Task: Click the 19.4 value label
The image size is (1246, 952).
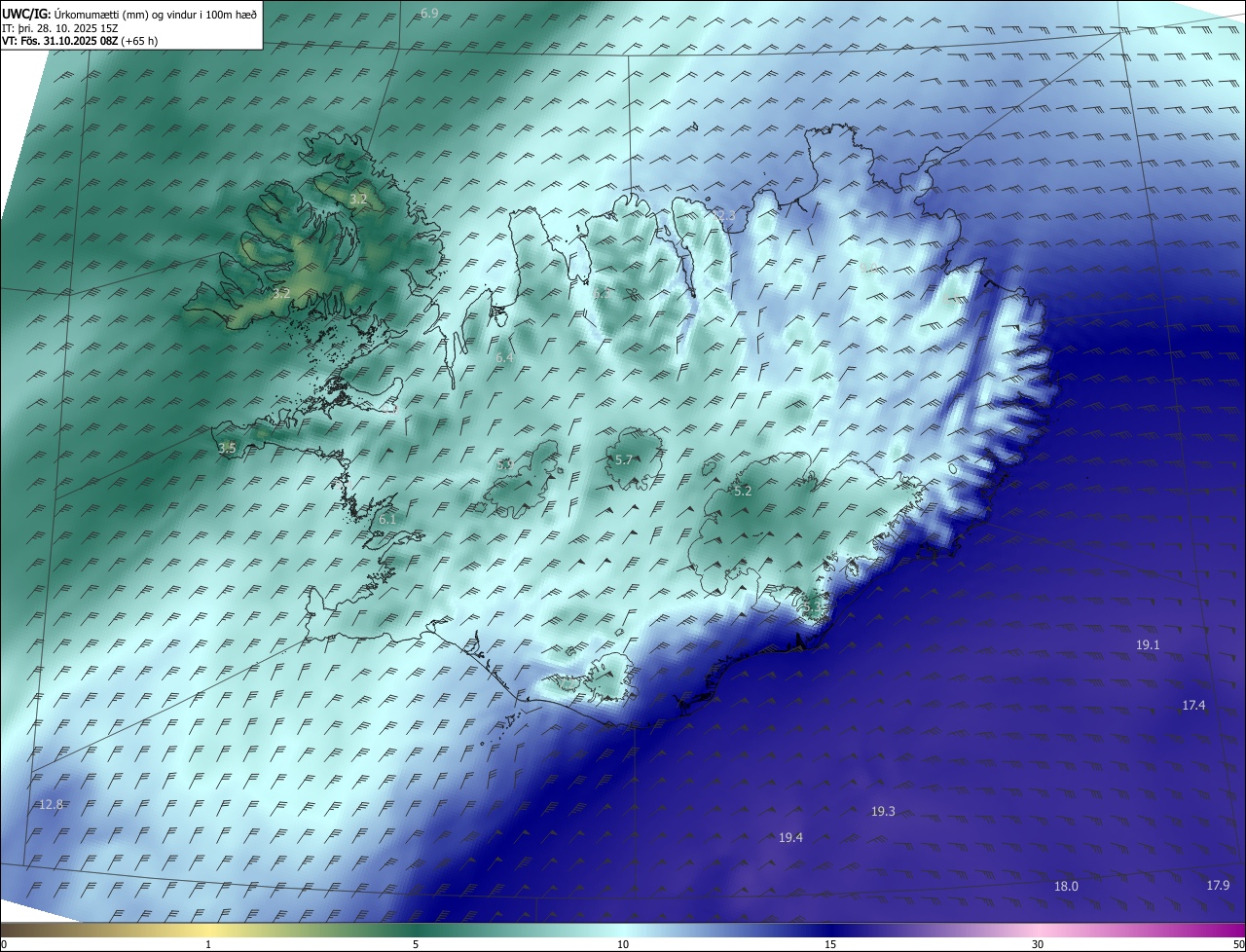Action: pos(790,837)
